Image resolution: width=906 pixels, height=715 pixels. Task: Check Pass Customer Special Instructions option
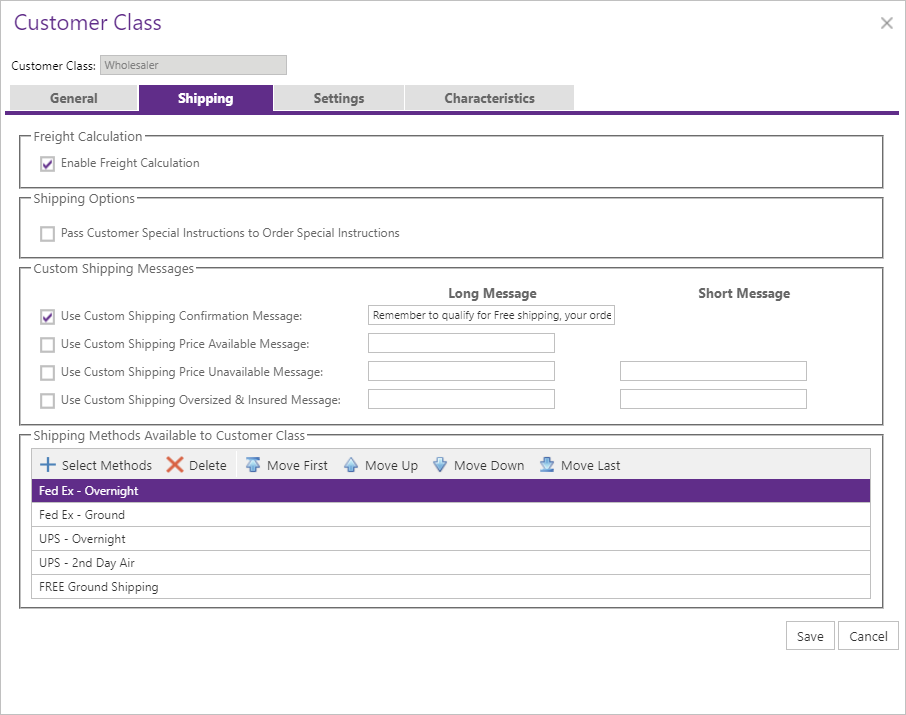47,234
